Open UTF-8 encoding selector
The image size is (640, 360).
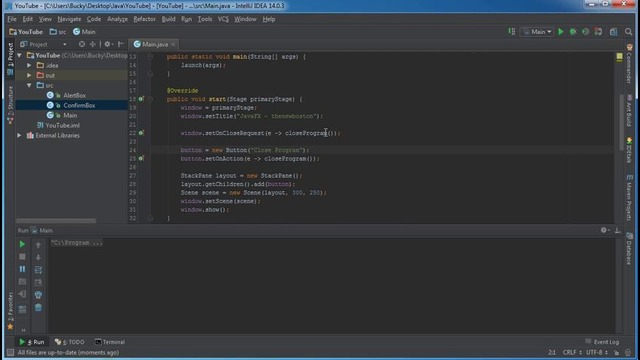(598, 352)
